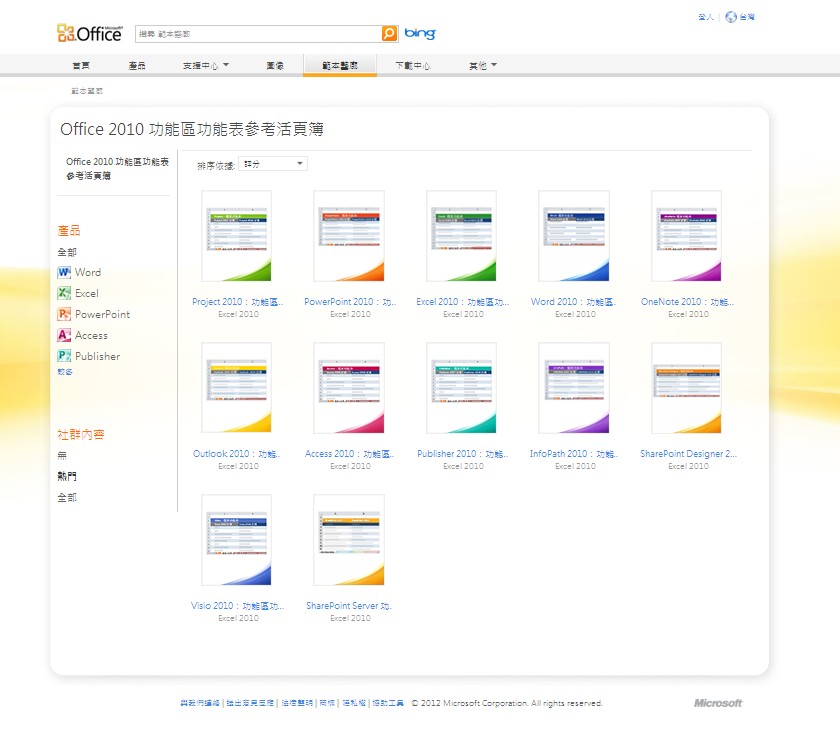Open the Outlook 2010 template thumbnail
Image resolution: width=840 pixels, height=745 pixels.
coord(236,388)
